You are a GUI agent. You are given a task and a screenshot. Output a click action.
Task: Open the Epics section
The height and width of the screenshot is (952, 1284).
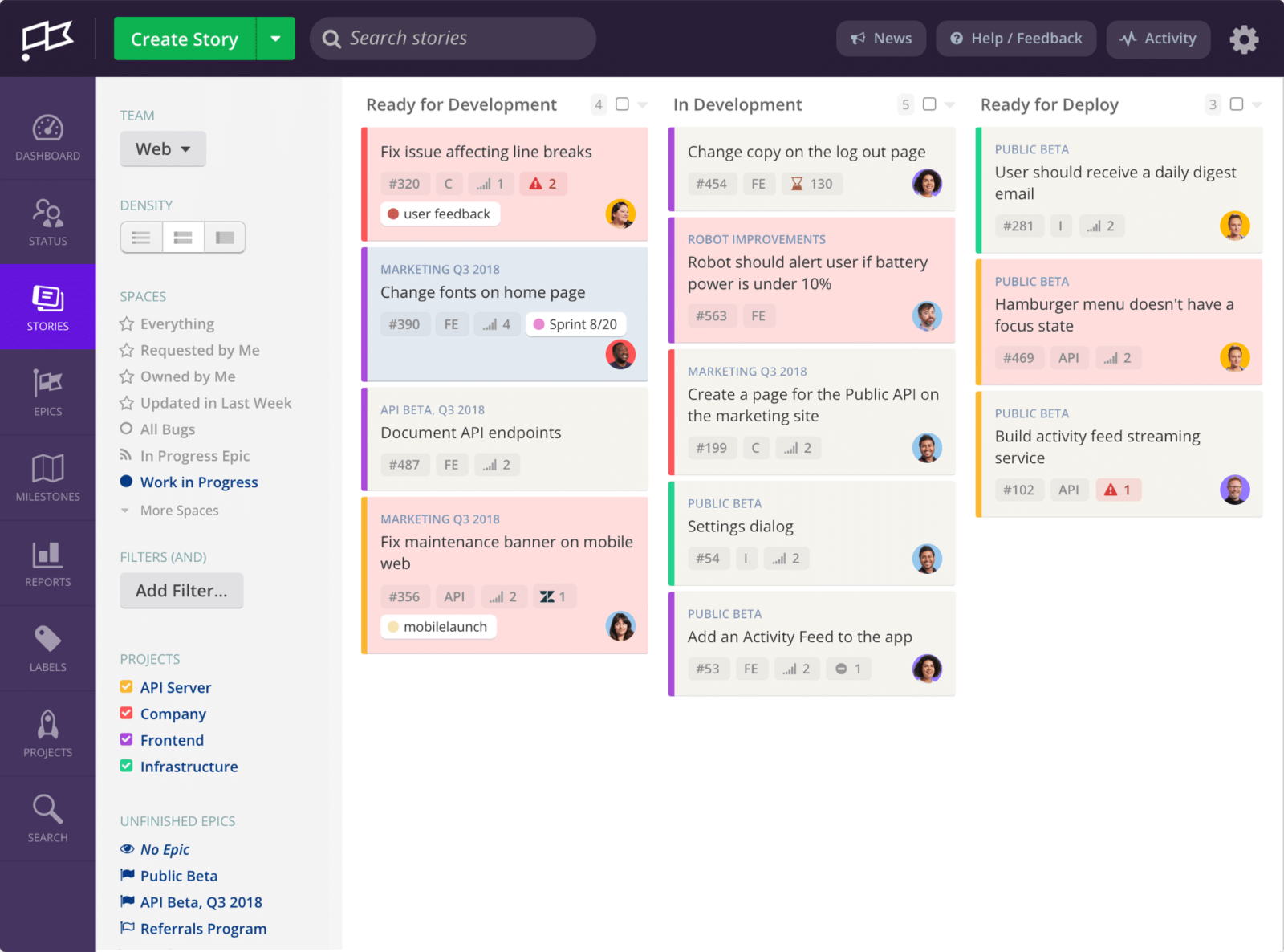47,393
